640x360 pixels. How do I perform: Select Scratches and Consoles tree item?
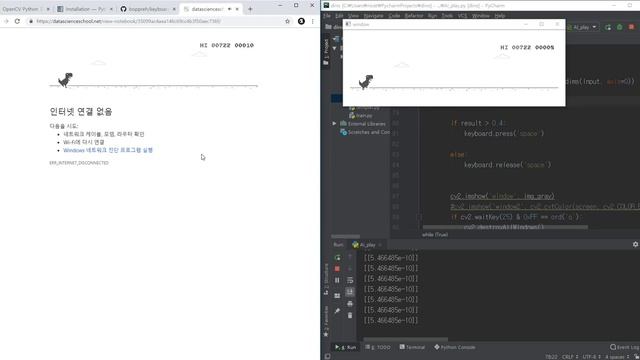tap(365, 132)
